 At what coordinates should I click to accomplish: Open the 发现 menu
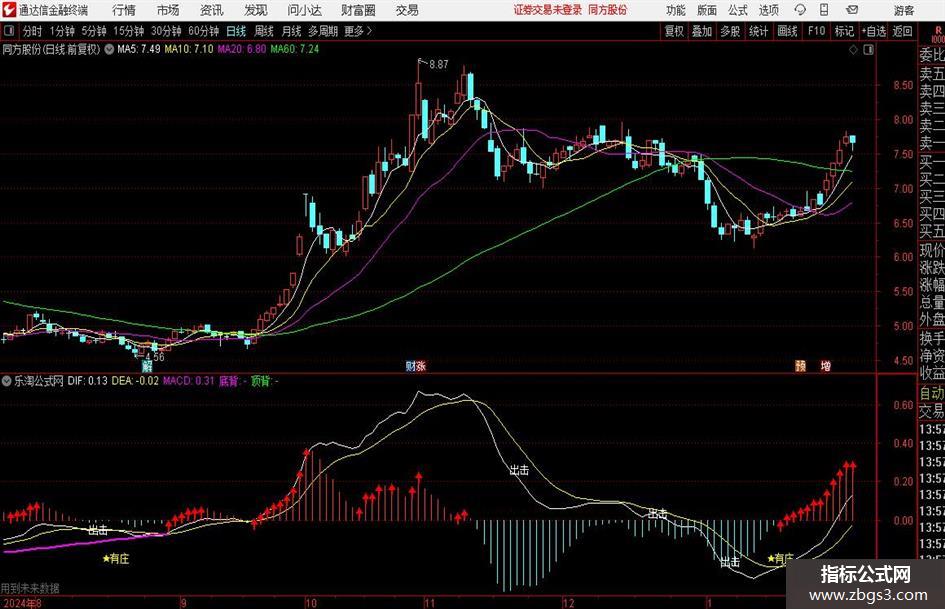tap(256, 10)
